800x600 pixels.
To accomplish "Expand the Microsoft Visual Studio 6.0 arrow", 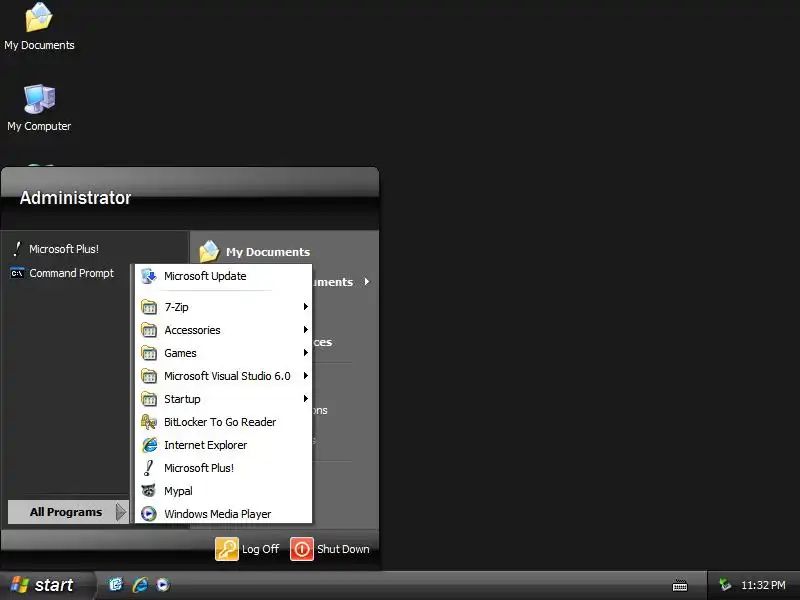I will [x=305, y=376].
